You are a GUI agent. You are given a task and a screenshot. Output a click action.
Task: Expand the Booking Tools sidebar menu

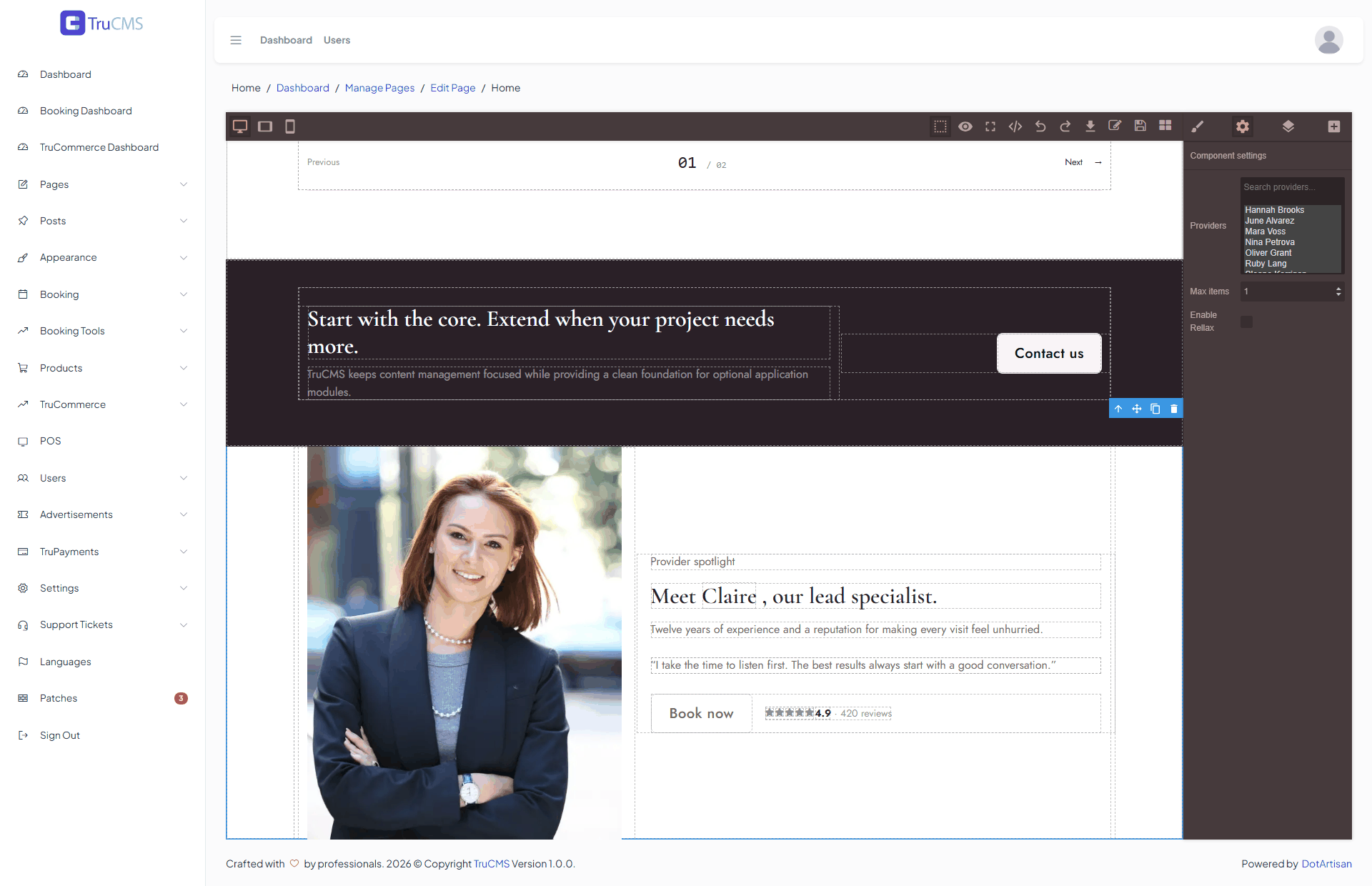[102, 331]
